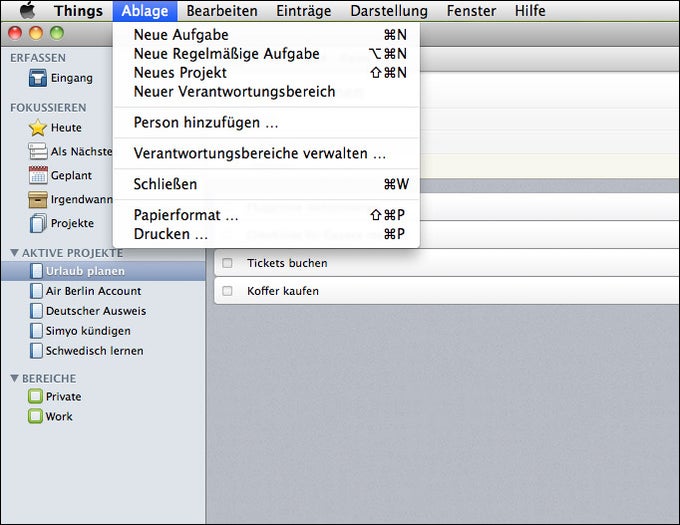The height and width of the screenshot is (525, 680).
Task: Open Verantwortungsbereiche verwalten …
Action: 266,153
